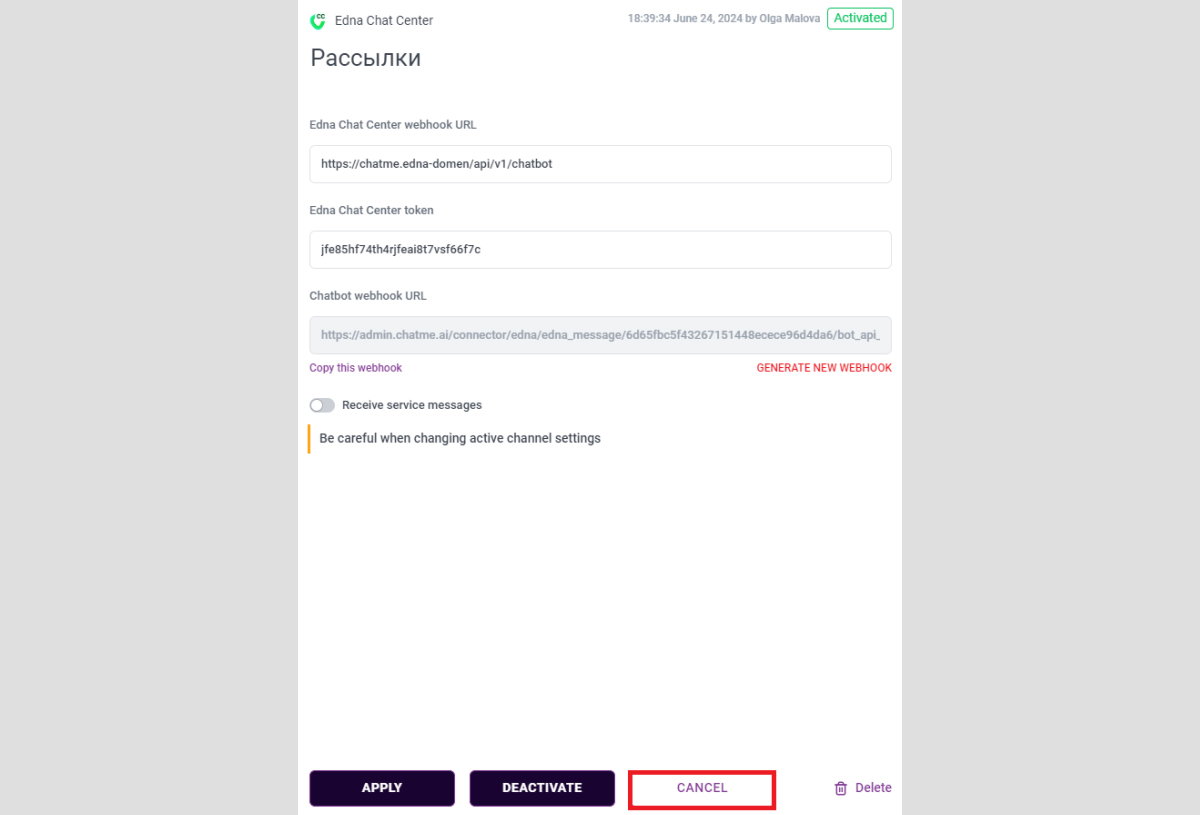Image resolution: width=1200 pixels, height=815 pixels.
Task: Click the Edna Chat Center header name
Action: pos(384,21)
